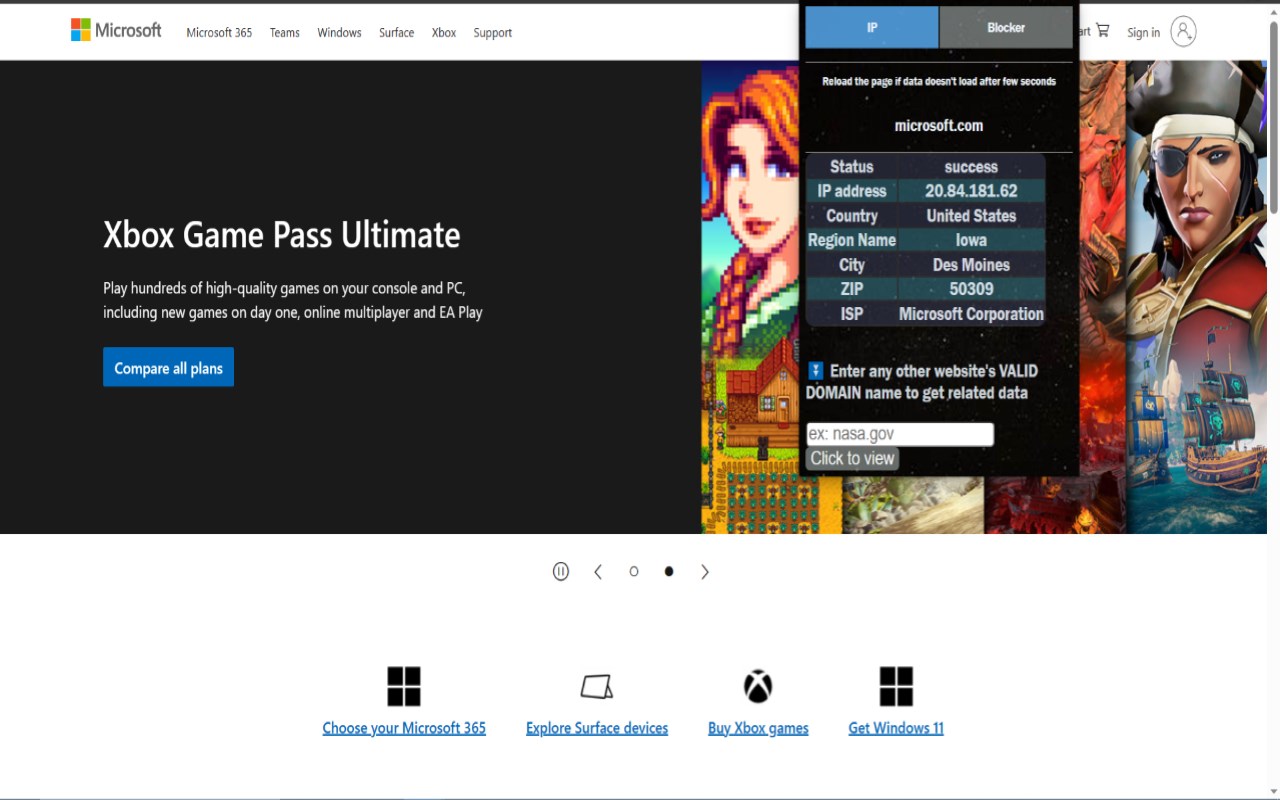Open Xbox in navigation bar
The height and width of the screenshot is (800, 1280).
(444, 33)
